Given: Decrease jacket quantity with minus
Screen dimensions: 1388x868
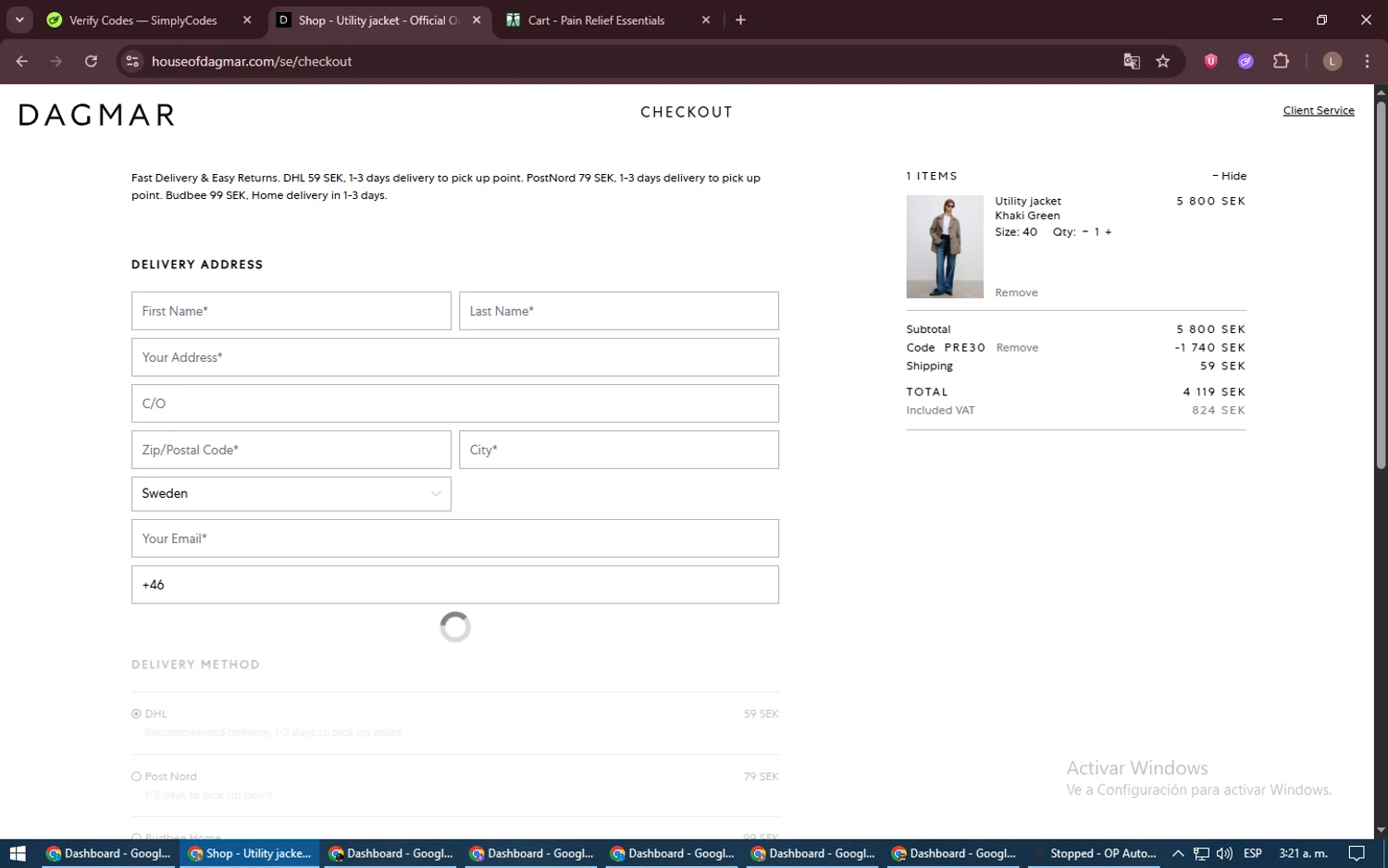Looking at the screenshot, I should pos(1085,232).
